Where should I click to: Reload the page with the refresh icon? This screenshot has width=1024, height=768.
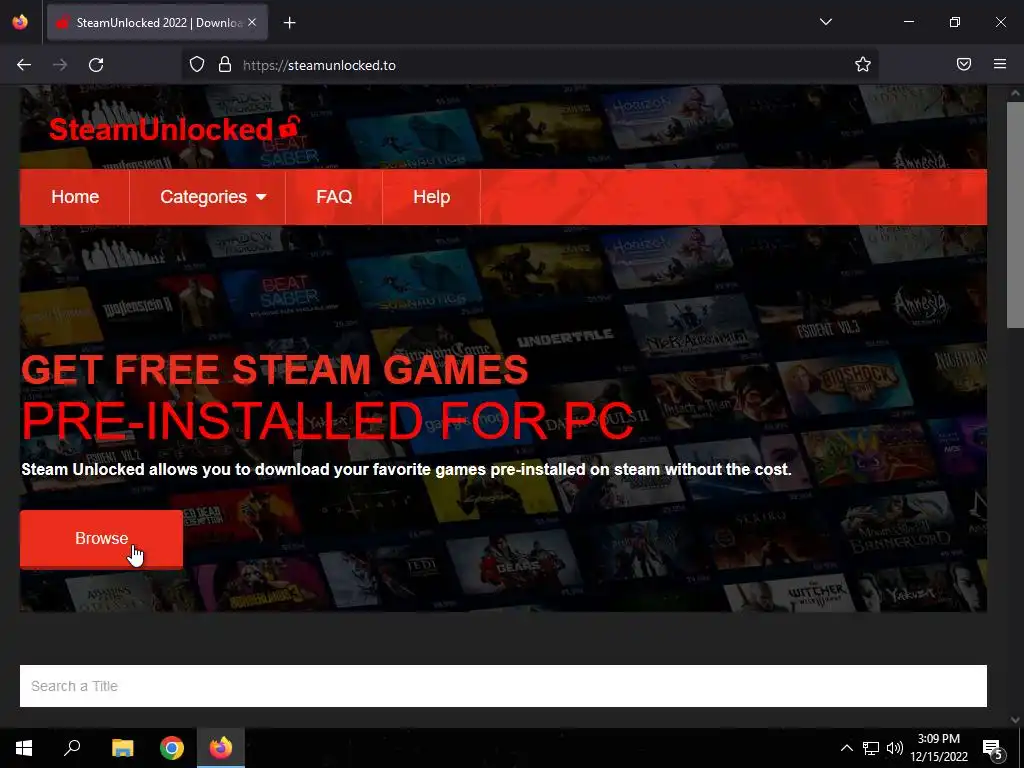tap(96, 65)
